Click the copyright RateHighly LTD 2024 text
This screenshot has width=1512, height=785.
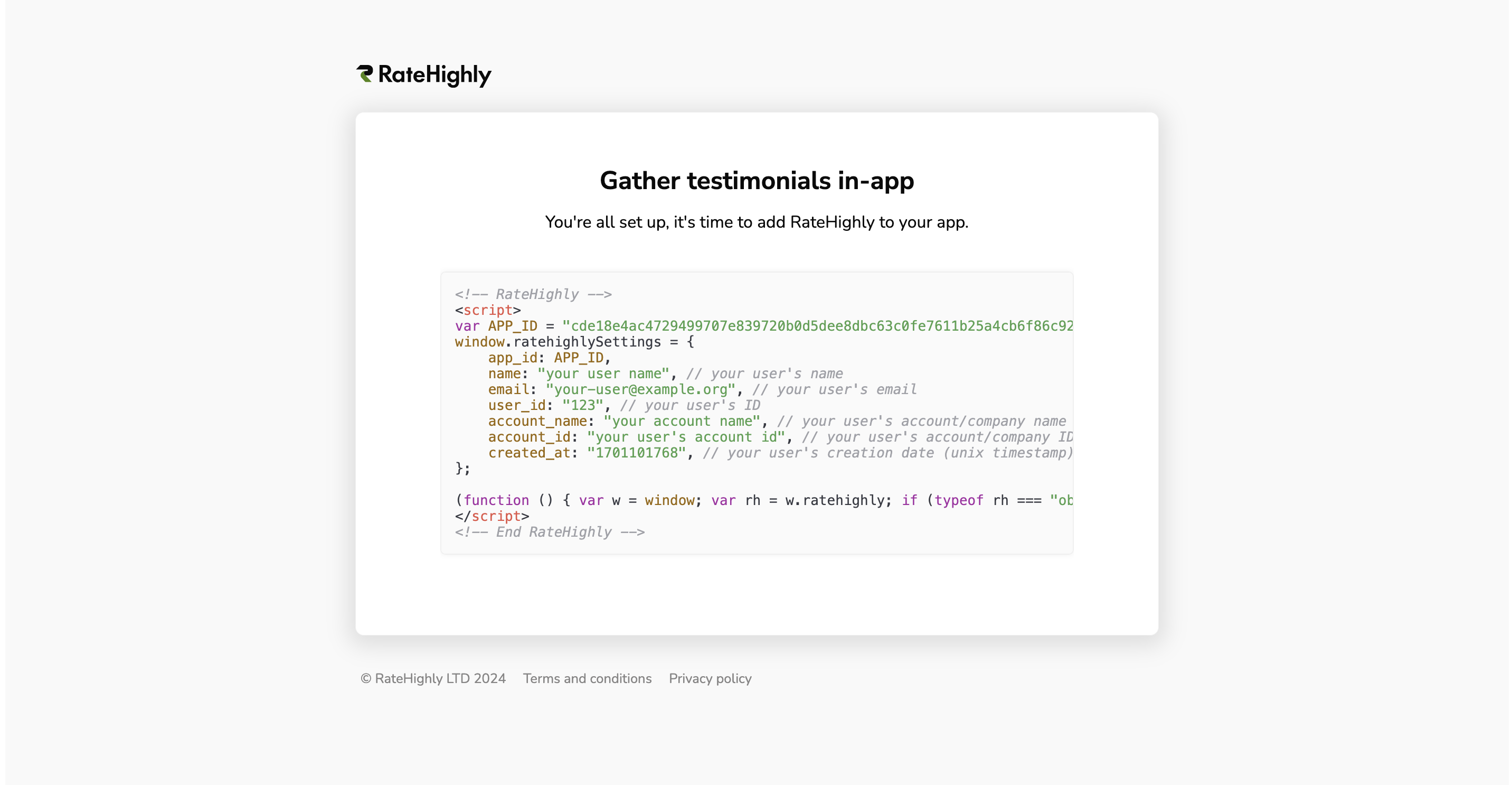coord(432,678)
